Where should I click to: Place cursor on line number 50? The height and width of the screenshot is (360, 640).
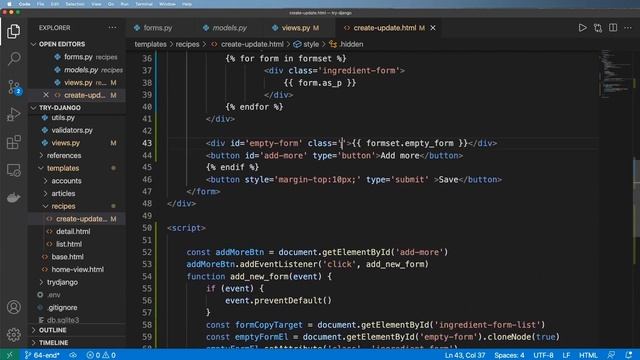pos(147,228)
